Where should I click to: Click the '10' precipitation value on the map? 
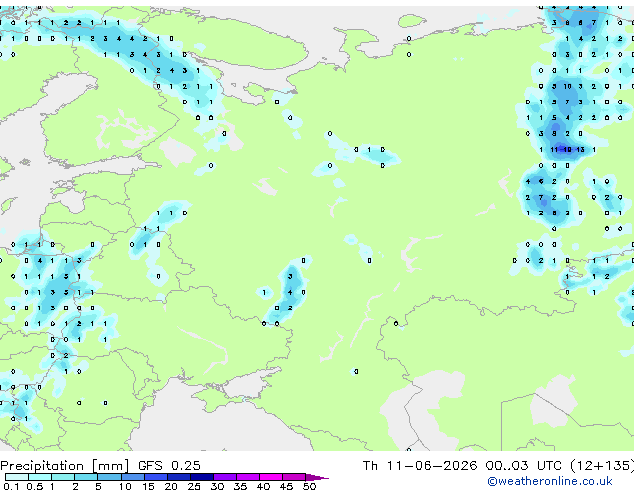click(x=567, y=86)
